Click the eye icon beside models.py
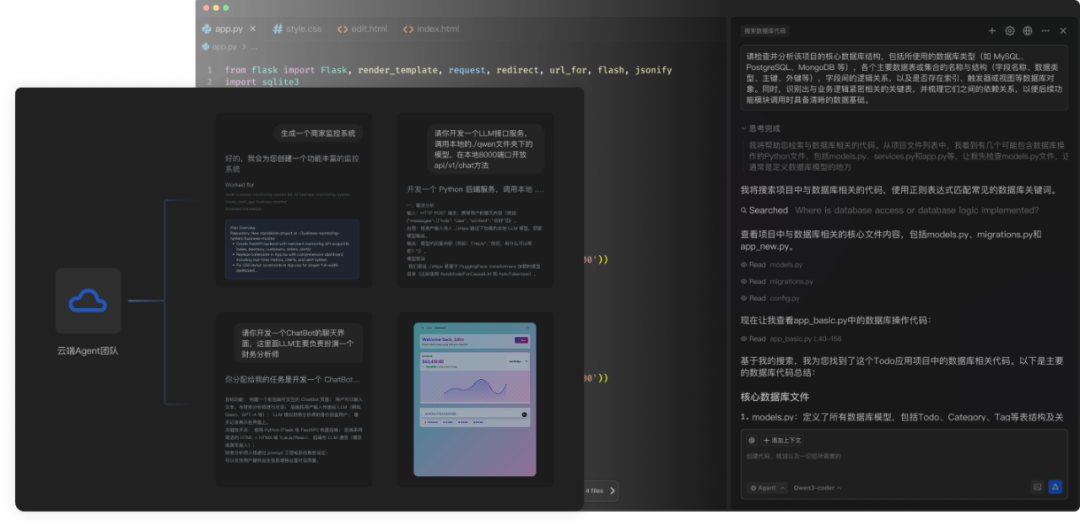 (744, 264)
